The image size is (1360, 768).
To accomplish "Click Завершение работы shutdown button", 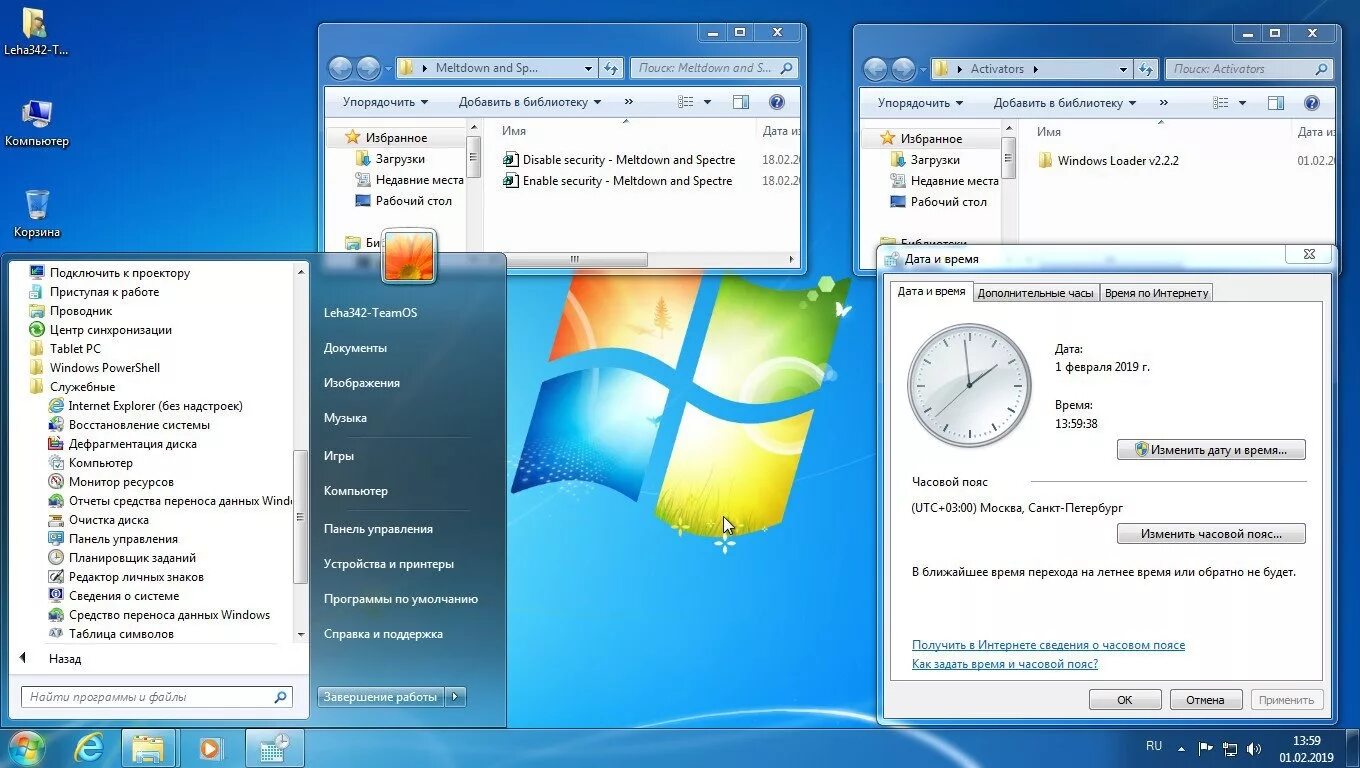I will [x=381, y=697].
